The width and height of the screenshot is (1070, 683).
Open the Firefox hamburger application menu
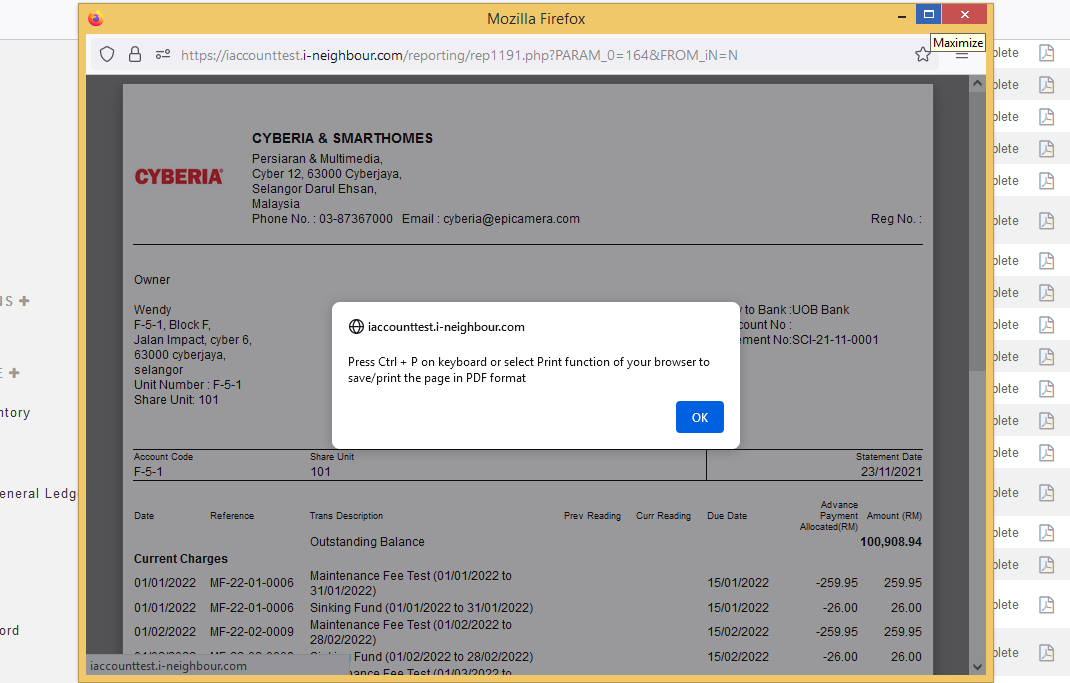coord(961,55)
